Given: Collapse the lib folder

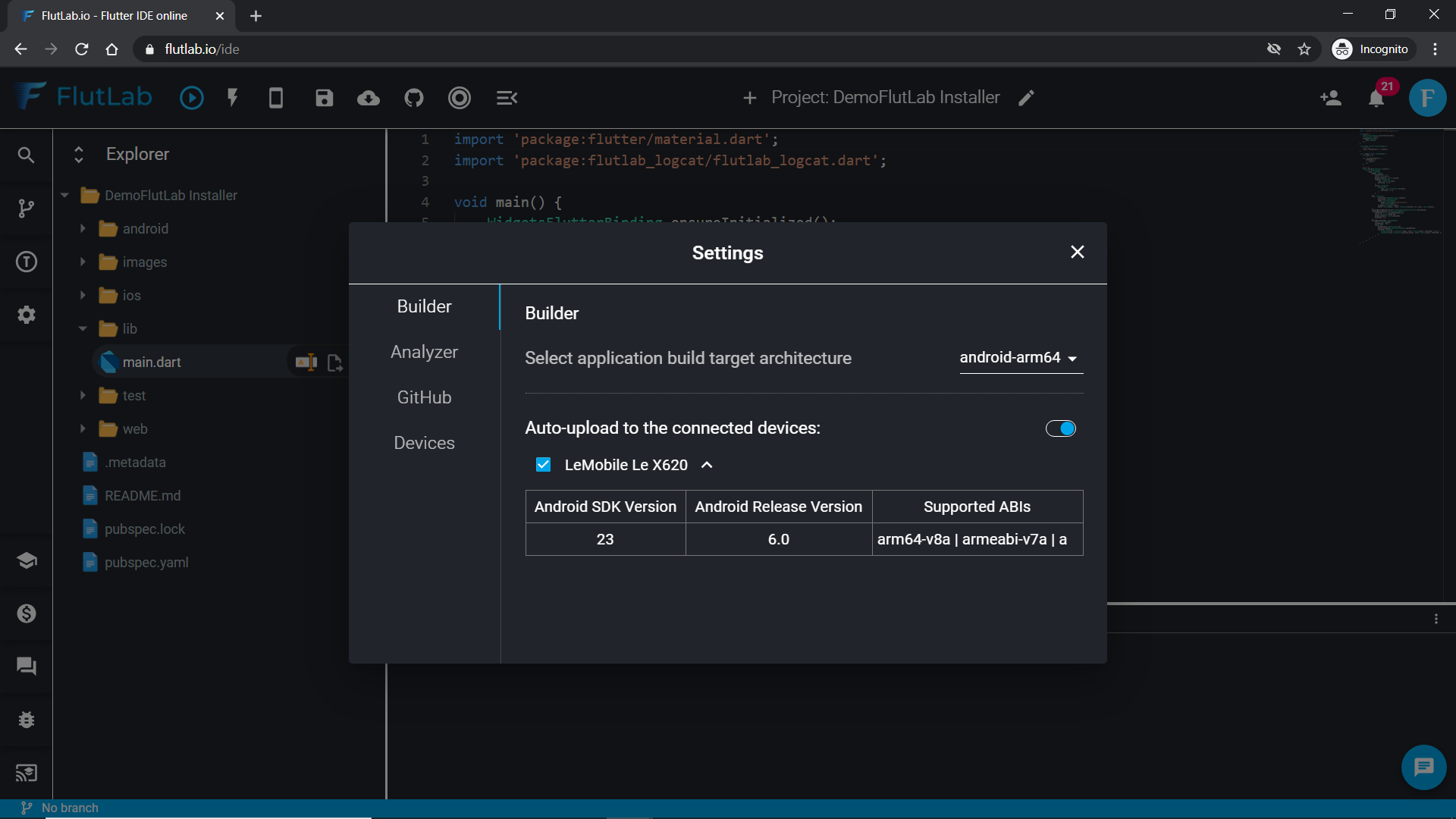Looking at the screenshot, I should pyautogui.click(x=83, y=328).
